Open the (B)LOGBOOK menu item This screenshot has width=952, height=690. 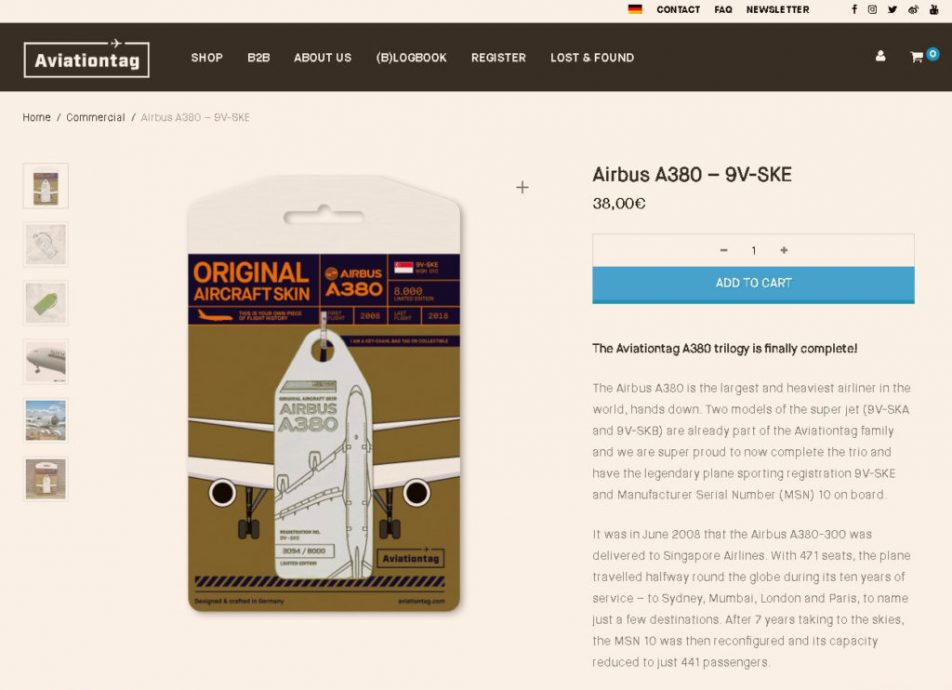(411, 58)
